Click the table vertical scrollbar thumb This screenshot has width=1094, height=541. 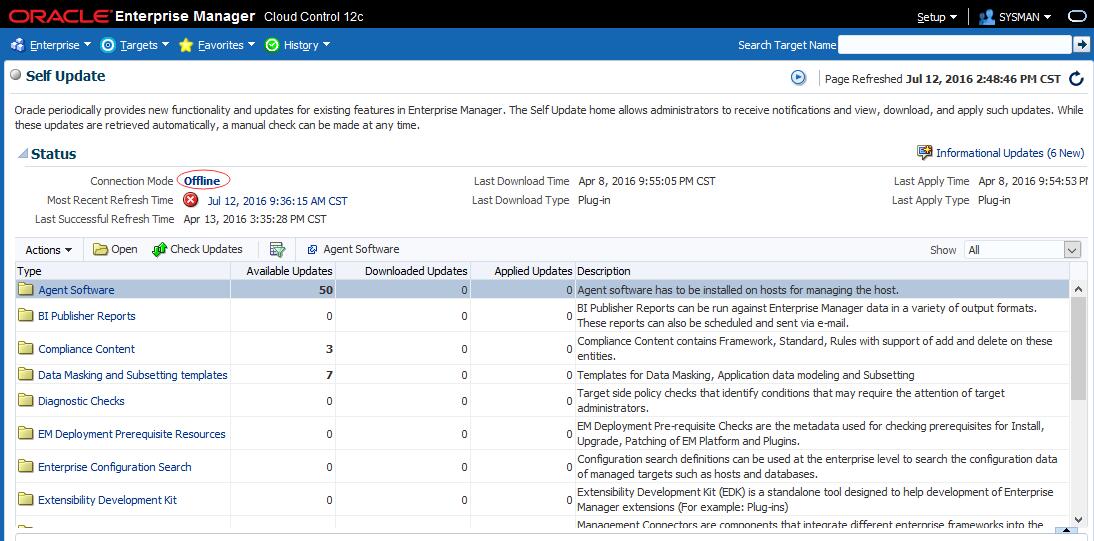coord(1079,348)
